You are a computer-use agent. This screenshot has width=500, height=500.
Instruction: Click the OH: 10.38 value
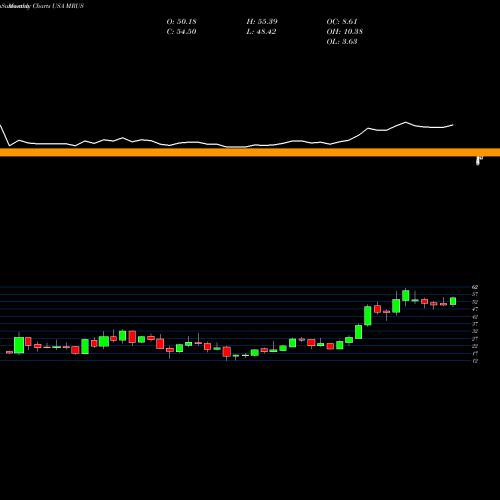pos(345,32)
